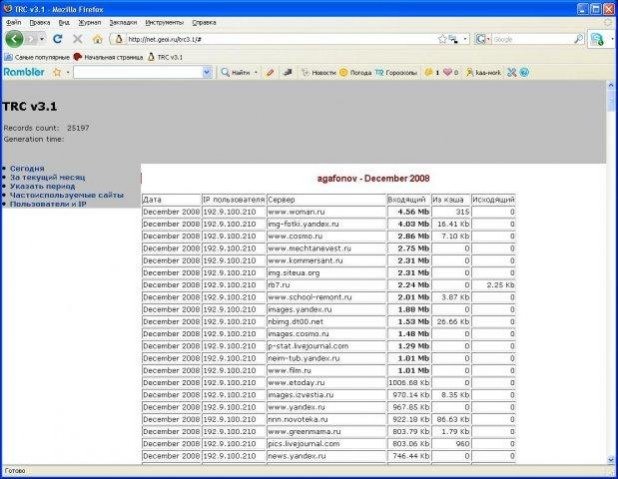
Task: Open the Home page icon
Action: click(x=97, y=39)
